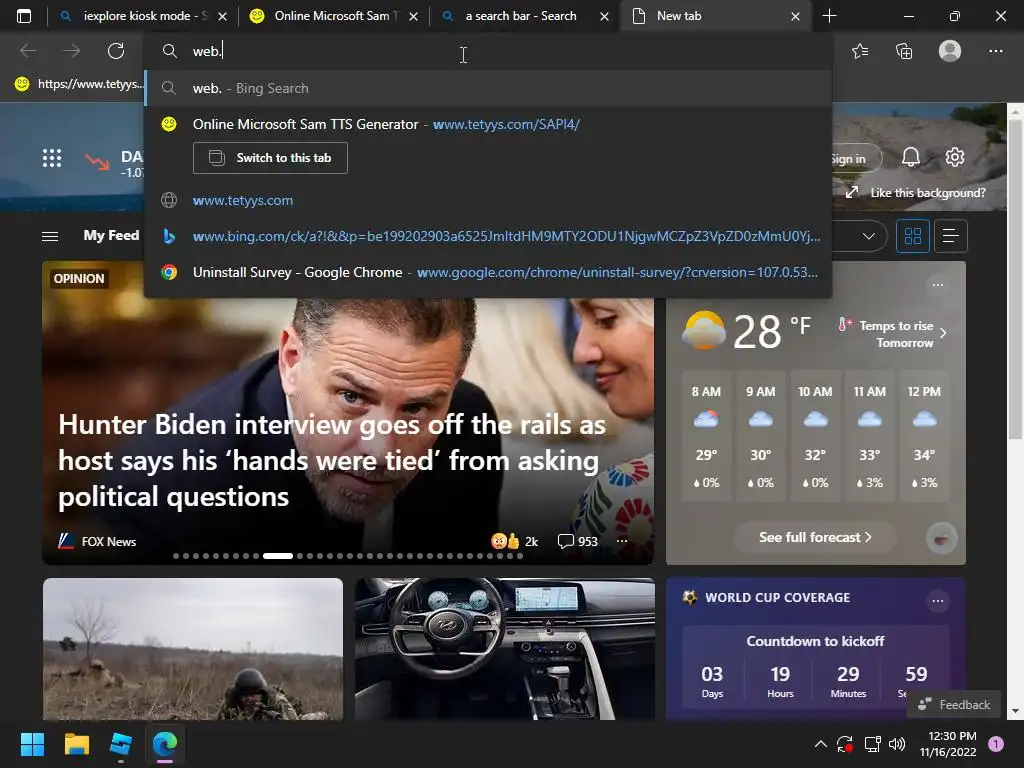Choose the www.tetyys.com suggestion
The image size is (1024, 768).
pyautogui.click(x=487, y=200)
